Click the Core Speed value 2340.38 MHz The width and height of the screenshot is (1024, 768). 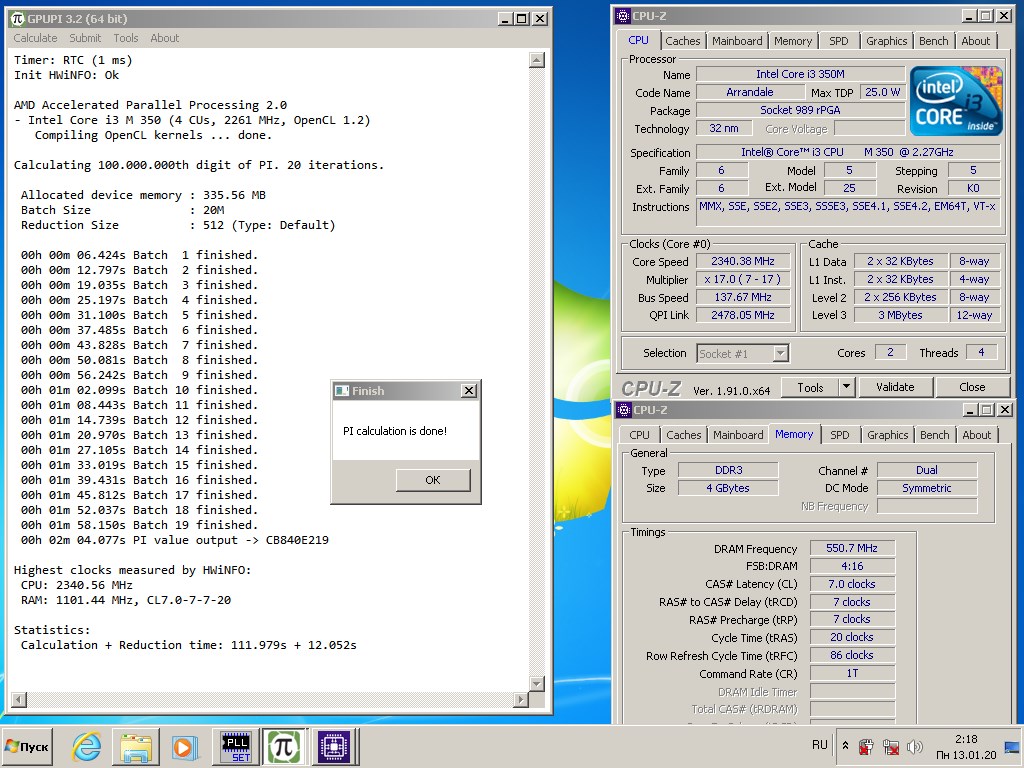tap(743, 261)
